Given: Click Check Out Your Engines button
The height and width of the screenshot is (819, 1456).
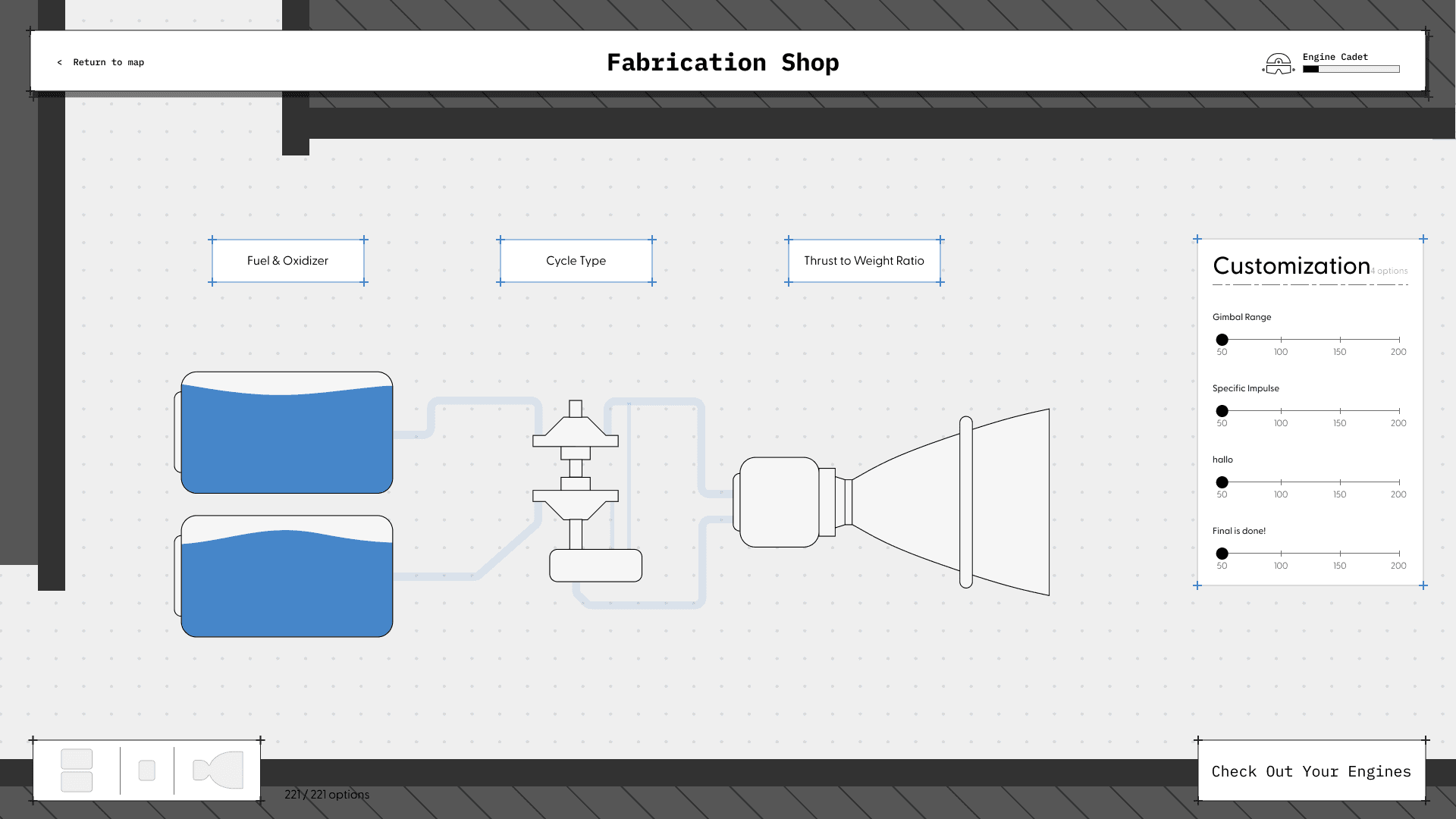Looking at the screenshot, I should tap(1311, 771).
